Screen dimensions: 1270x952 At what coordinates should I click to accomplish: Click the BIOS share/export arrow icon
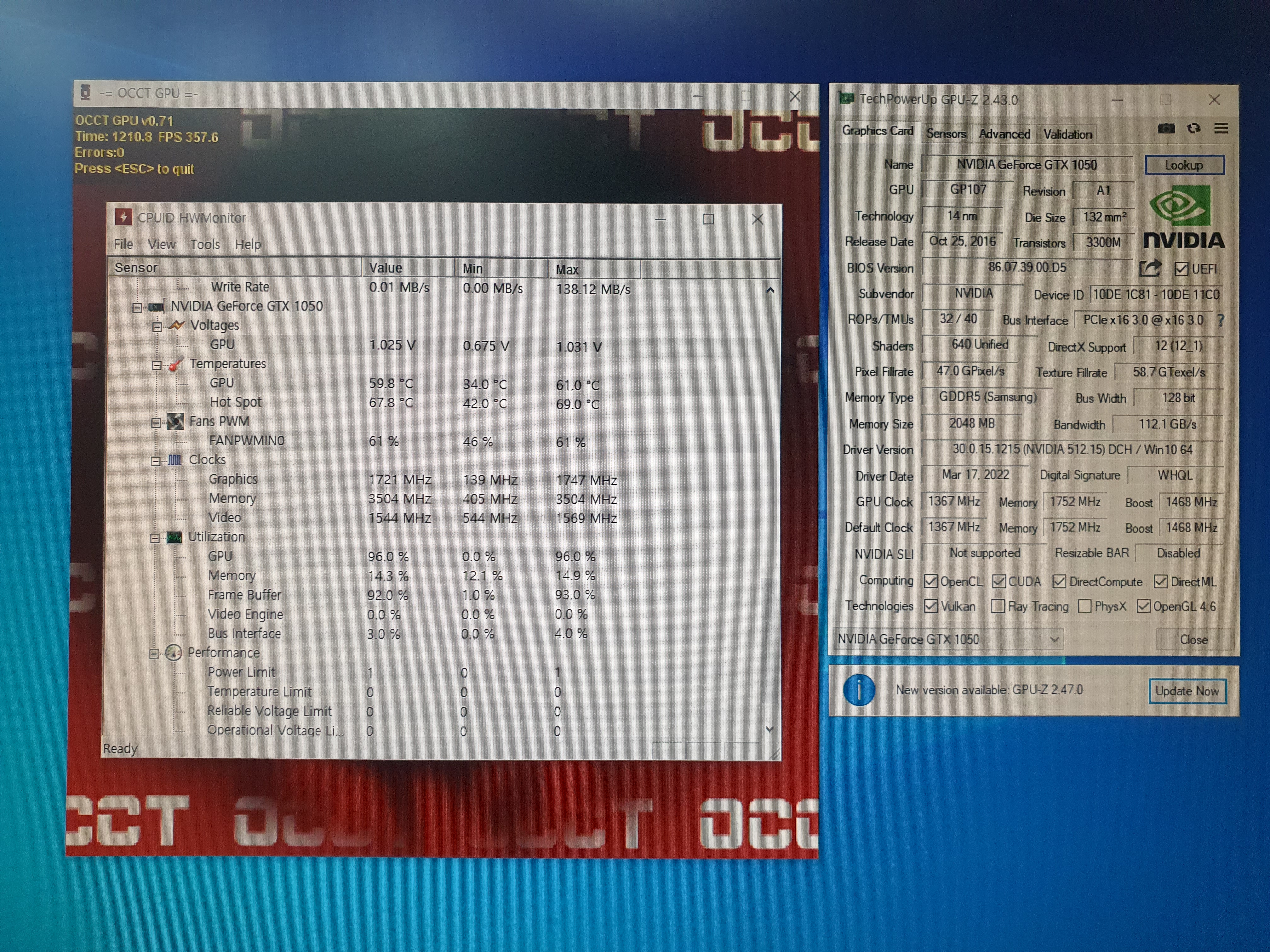1150,268
